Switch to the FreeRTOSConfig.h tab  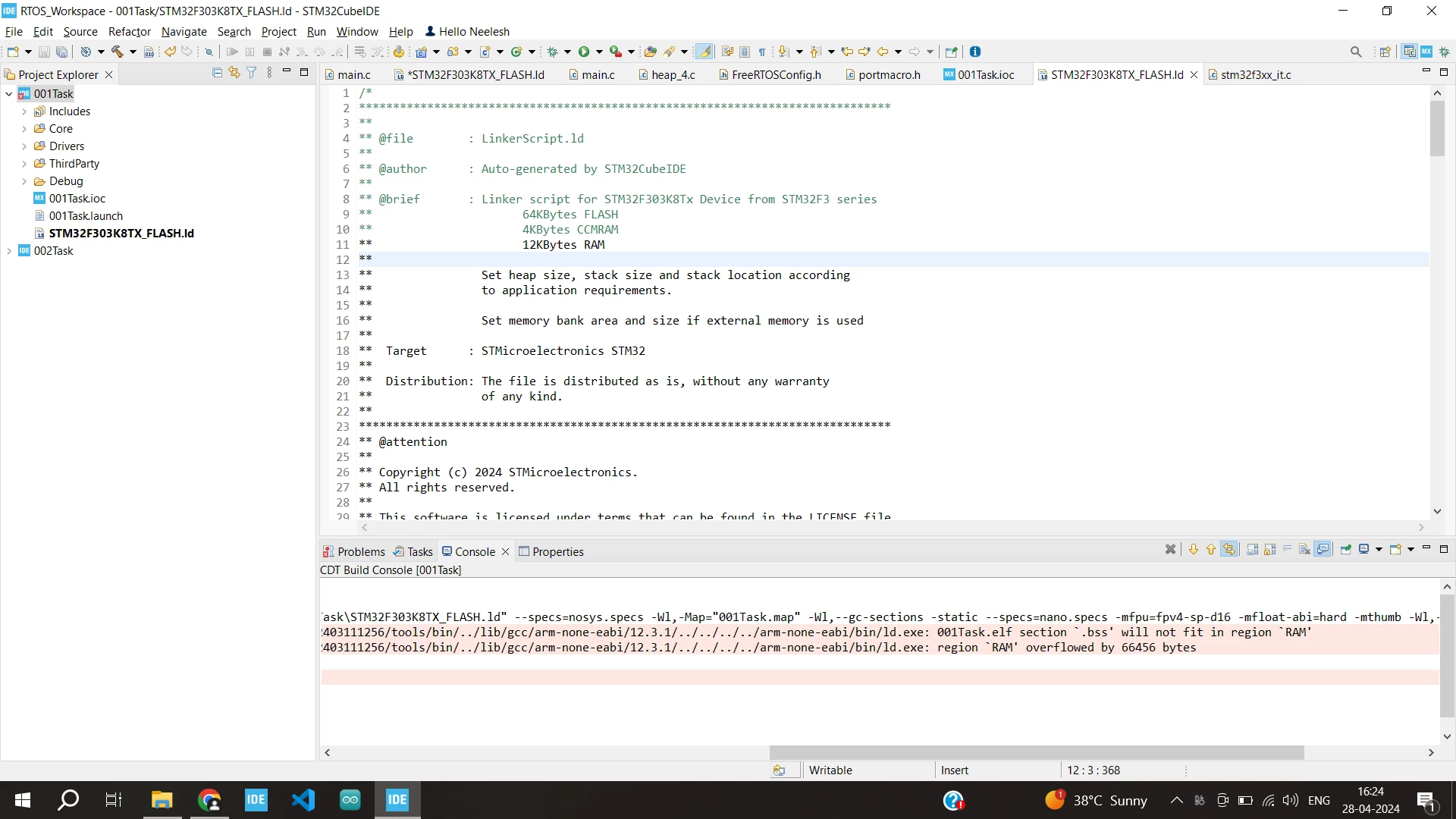[x=769, y=74]
